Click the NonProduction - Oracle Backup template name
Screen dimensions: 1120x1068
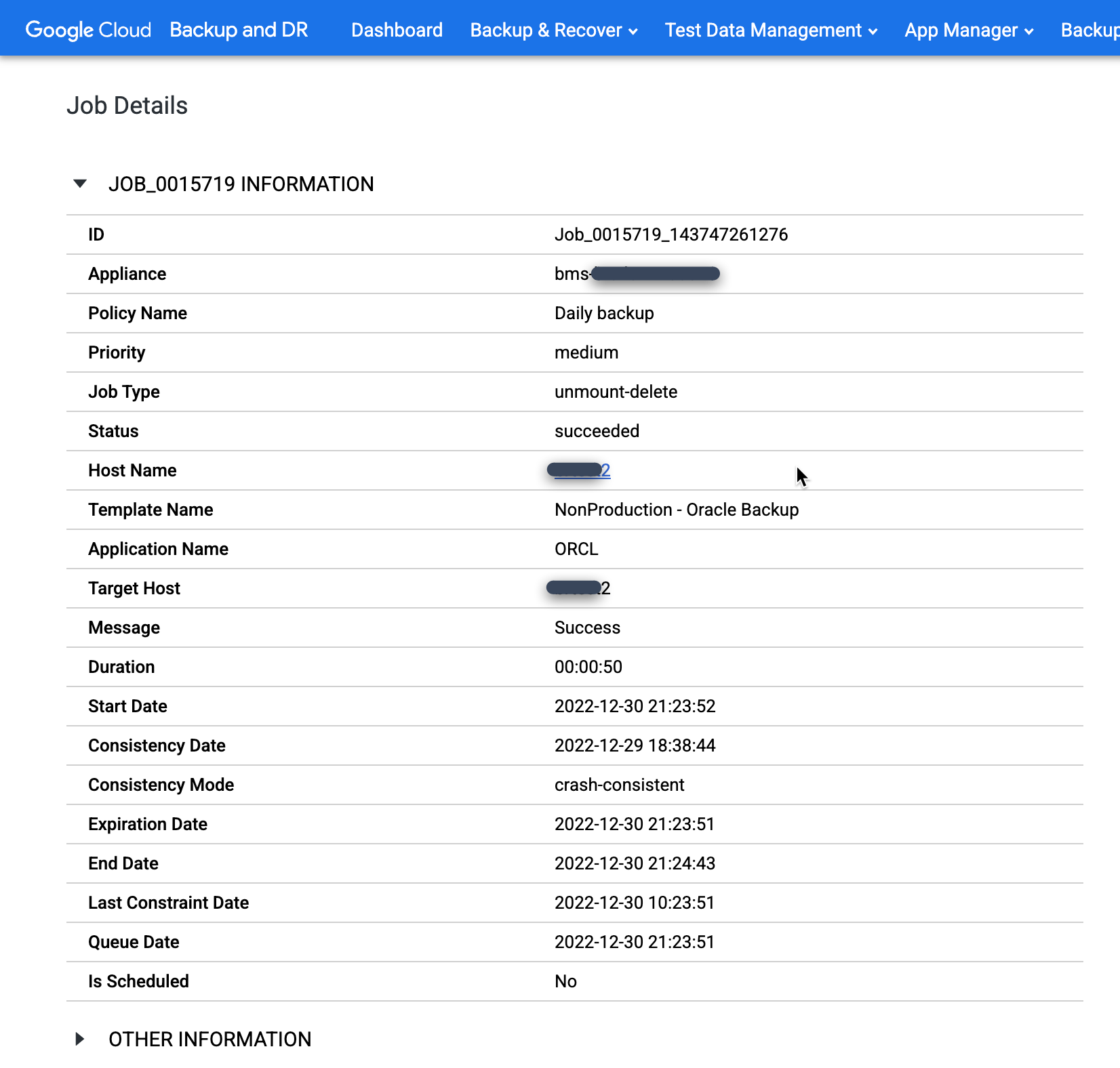[x=677, y=510]
